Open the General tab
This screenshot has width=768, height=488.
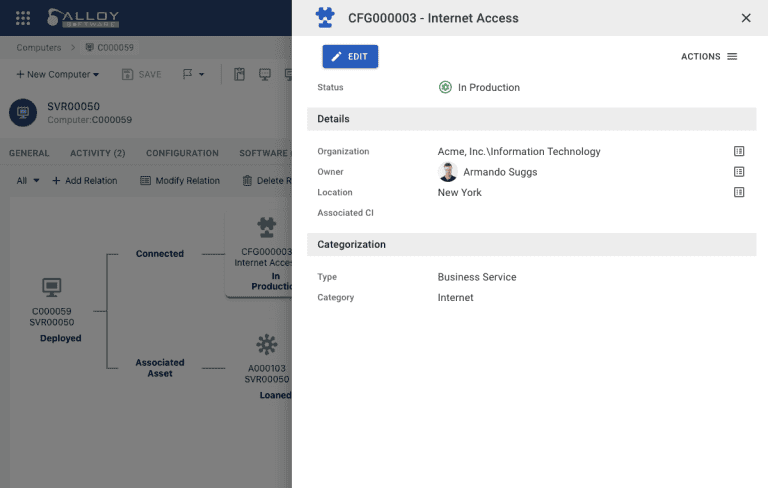click(29, 153)
